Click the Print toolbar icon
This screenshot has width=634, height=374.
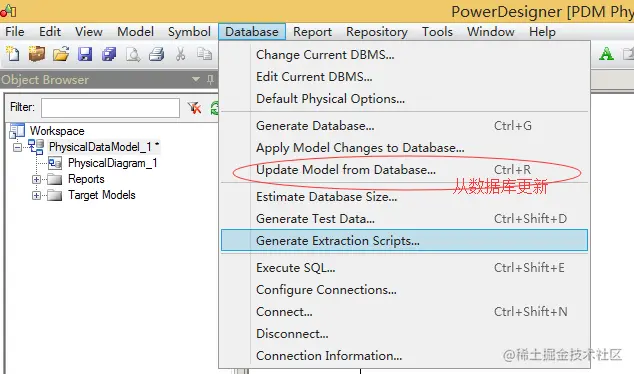(x=156, y=54)
